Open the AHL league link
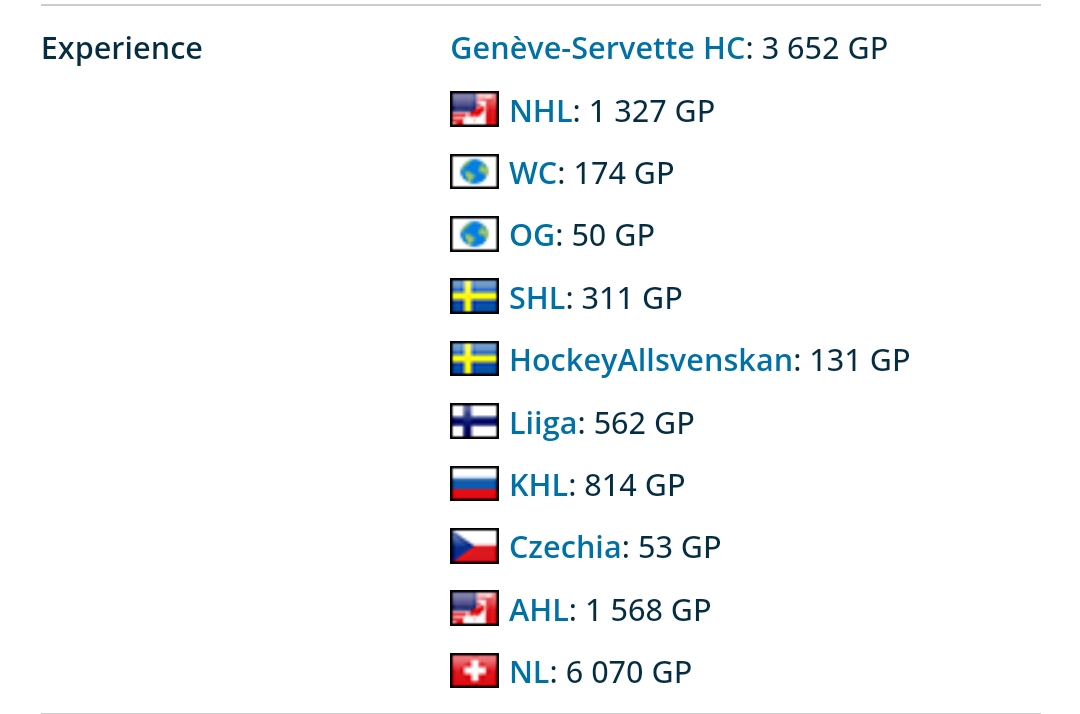Image resolution: width=1080 pixels, height=714 pixels. [x=539, y=609]
